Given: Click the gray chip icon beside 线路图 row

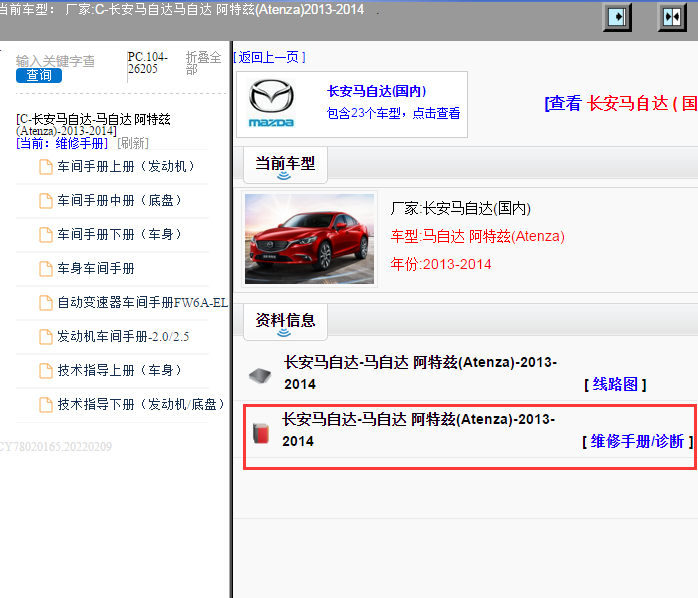Looking at the screenshot, I should tap(260, 376).
